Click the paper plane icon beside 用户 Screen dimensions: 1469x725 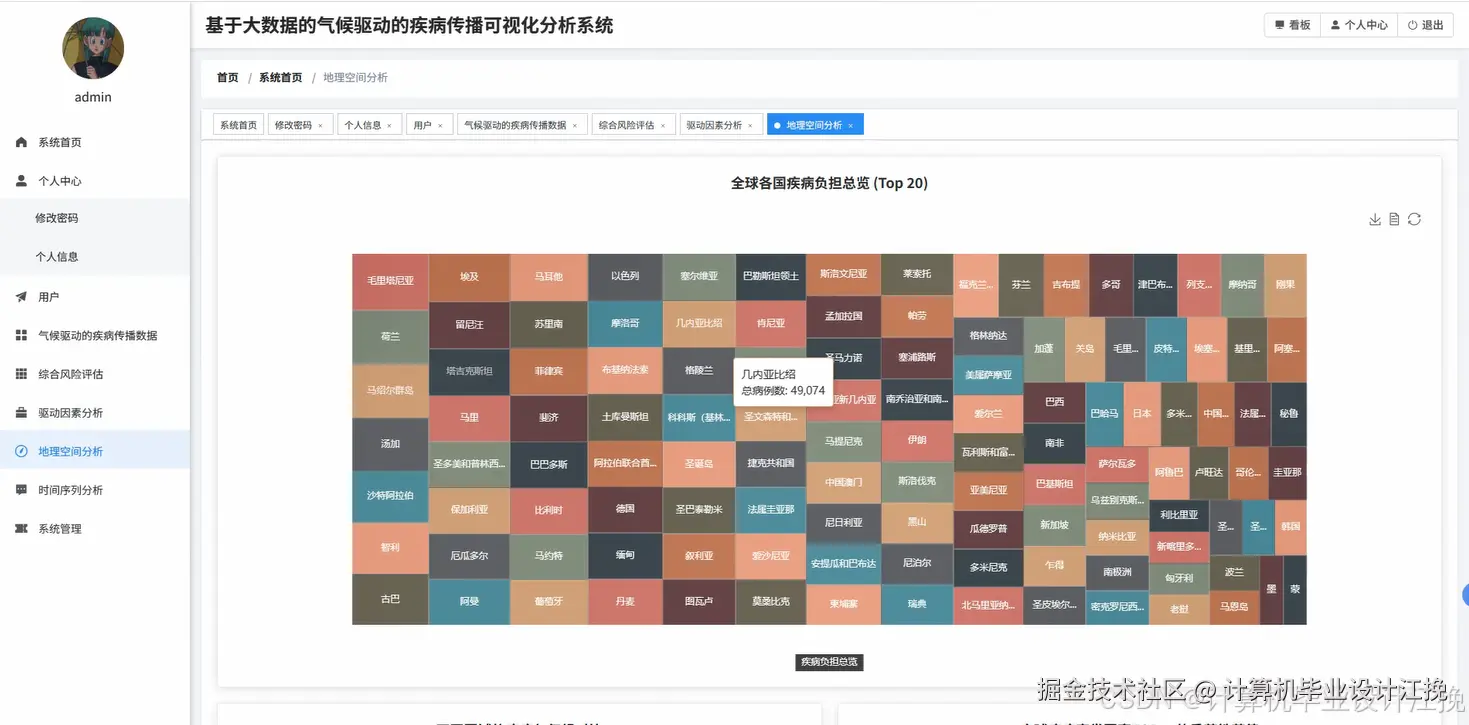[21, 297]
